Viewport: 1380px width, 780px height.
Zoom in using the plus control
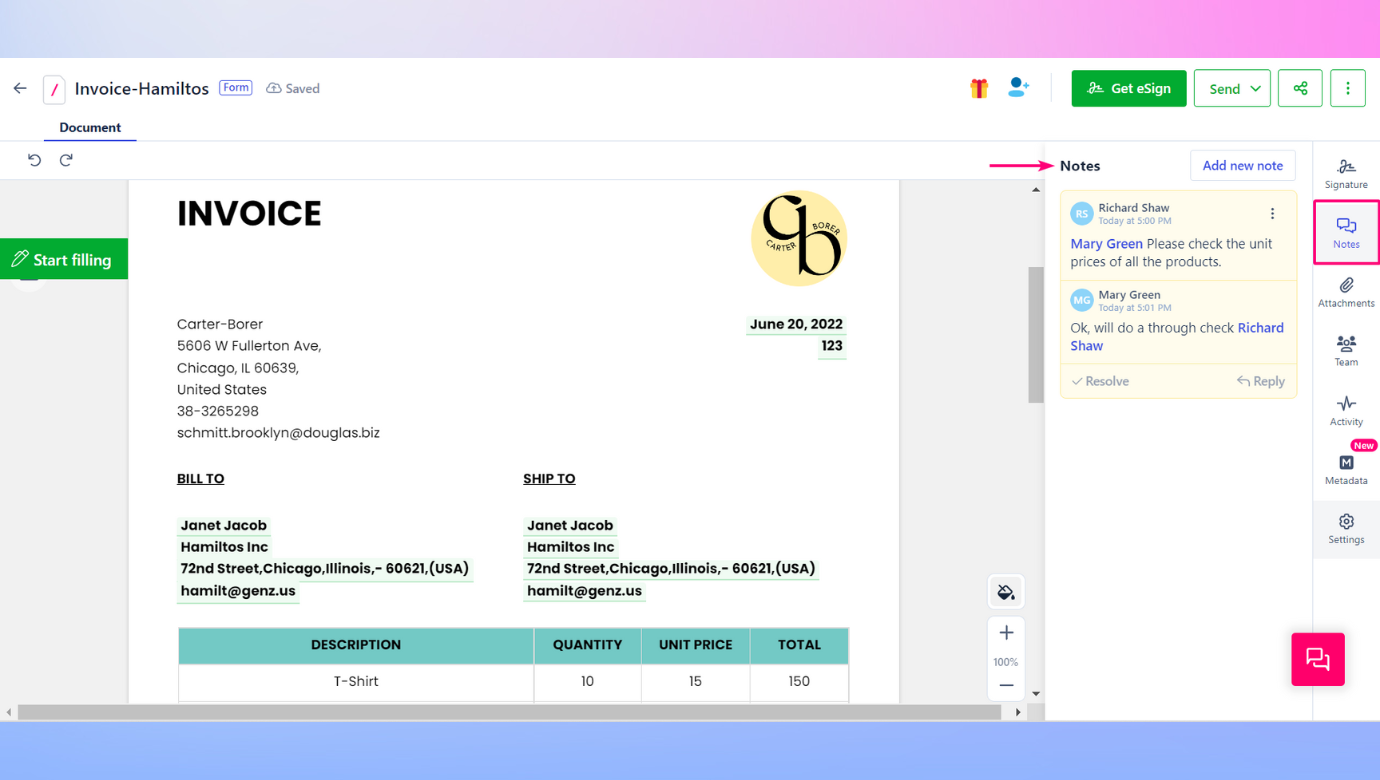point(1005,632)
